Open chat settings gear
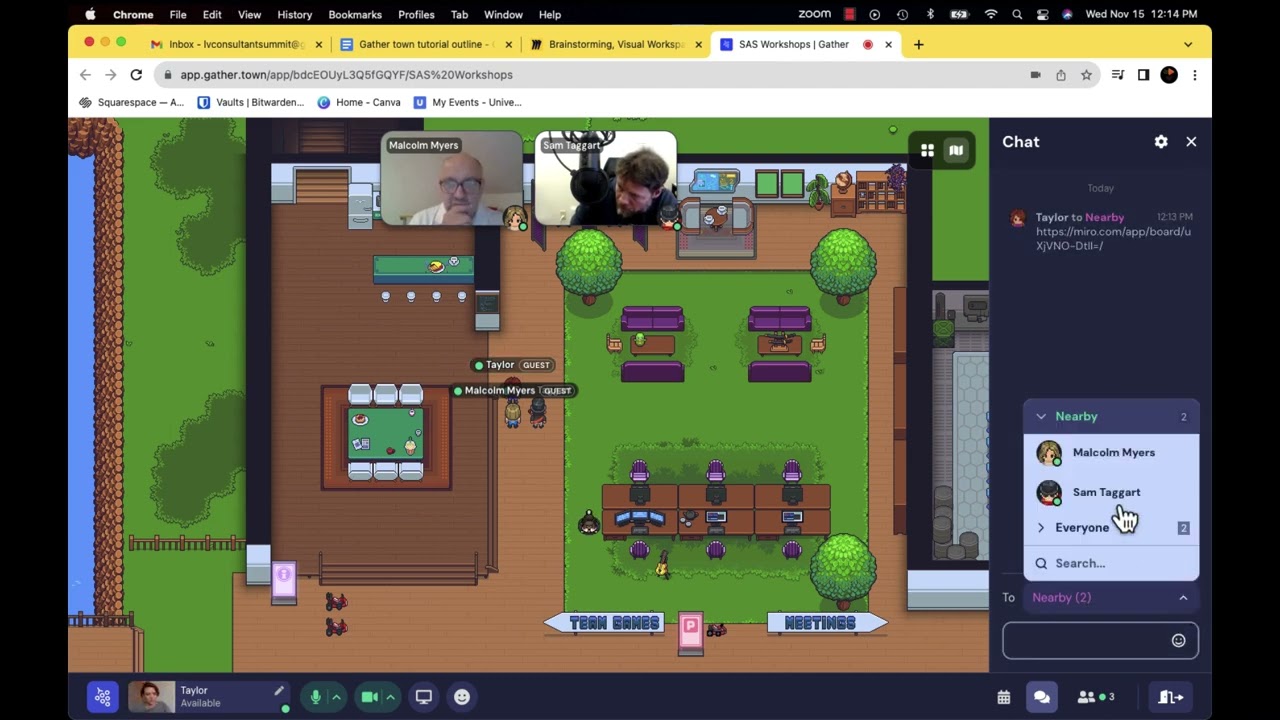This screenshot has width=1280, height=720. click(x=1161, y=142)
